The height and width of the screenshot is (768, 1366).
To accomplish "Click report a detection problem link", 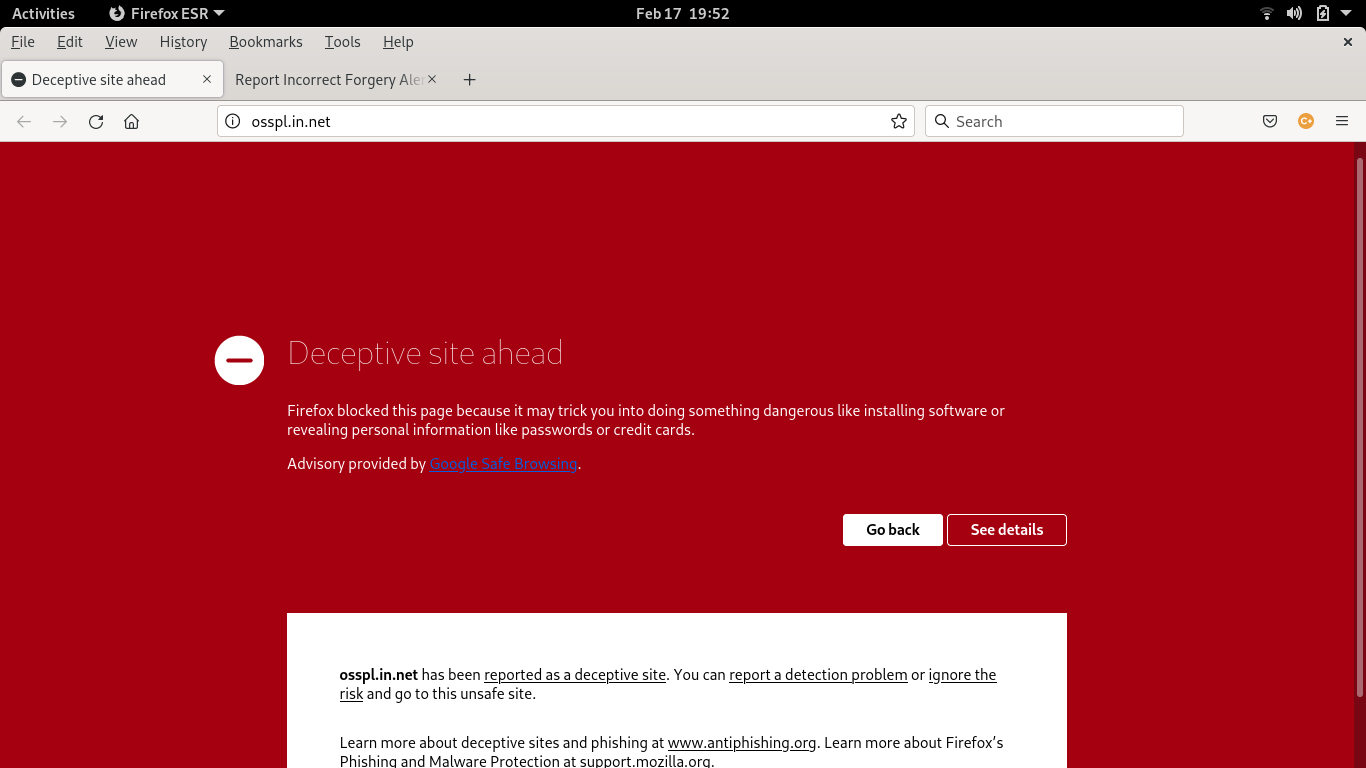I will [818, 675].
